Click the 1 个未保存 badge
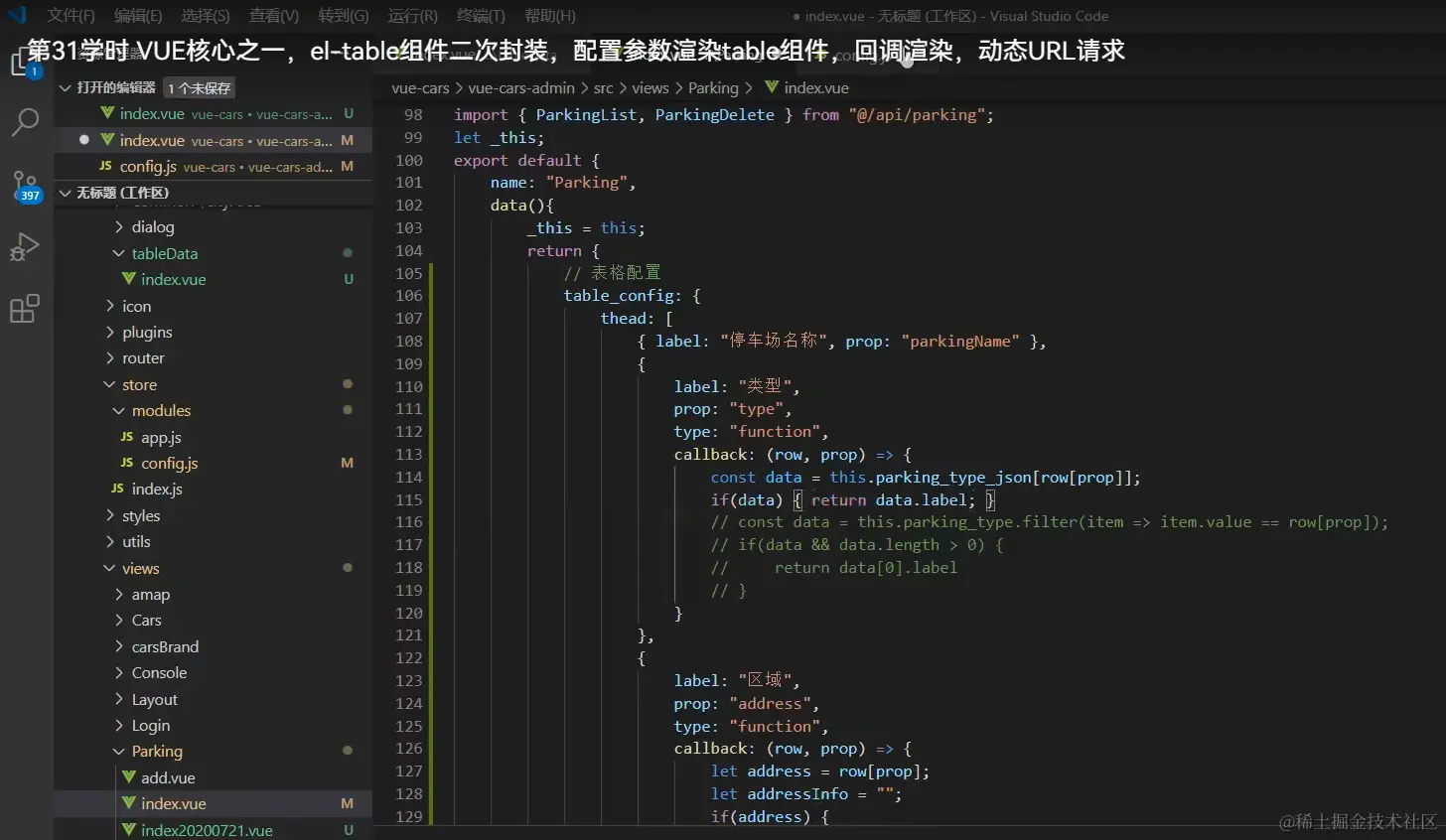This screenshot has width=1446, height=840. pyautogui.click(x=199, y=88)
